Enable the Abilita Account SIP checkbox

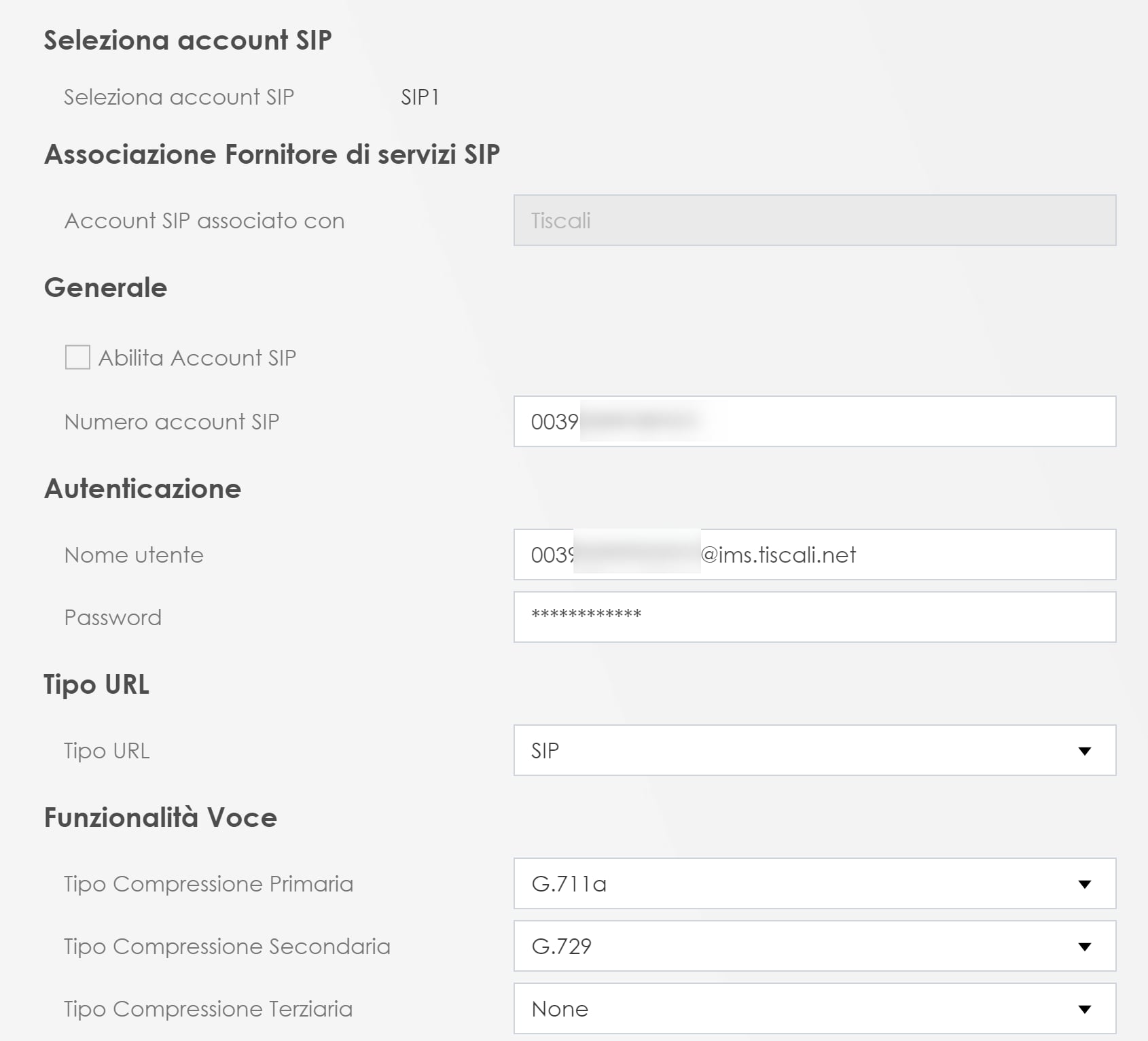coord(77,357)
